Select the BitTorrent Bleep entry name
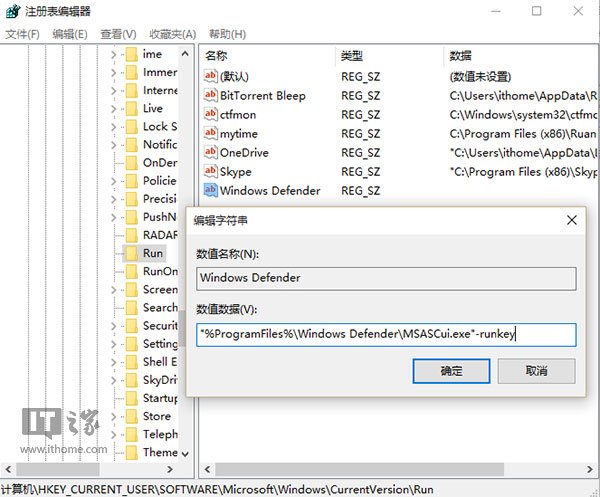This screenshot has height=497, width=600. (262, 96)
